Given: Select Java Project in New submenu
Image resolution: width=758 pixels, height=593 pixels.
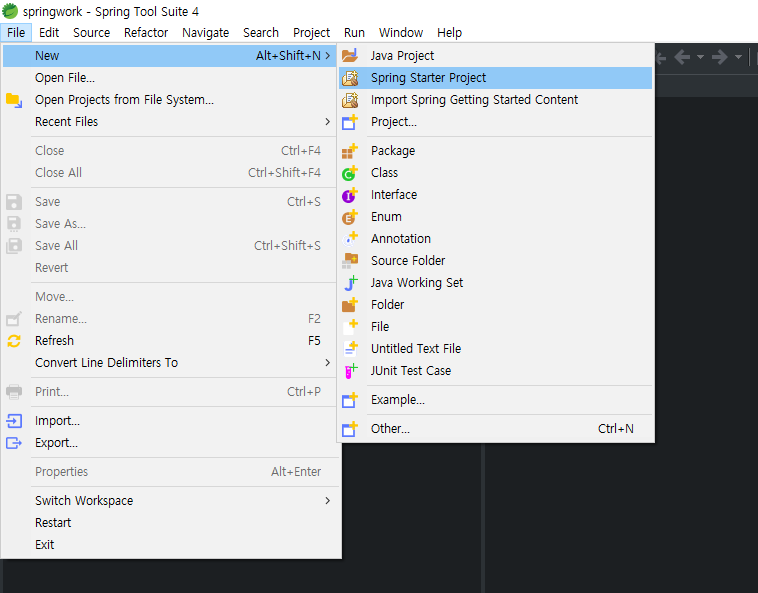Looking at the screenshot, I should tap(496, 56).
